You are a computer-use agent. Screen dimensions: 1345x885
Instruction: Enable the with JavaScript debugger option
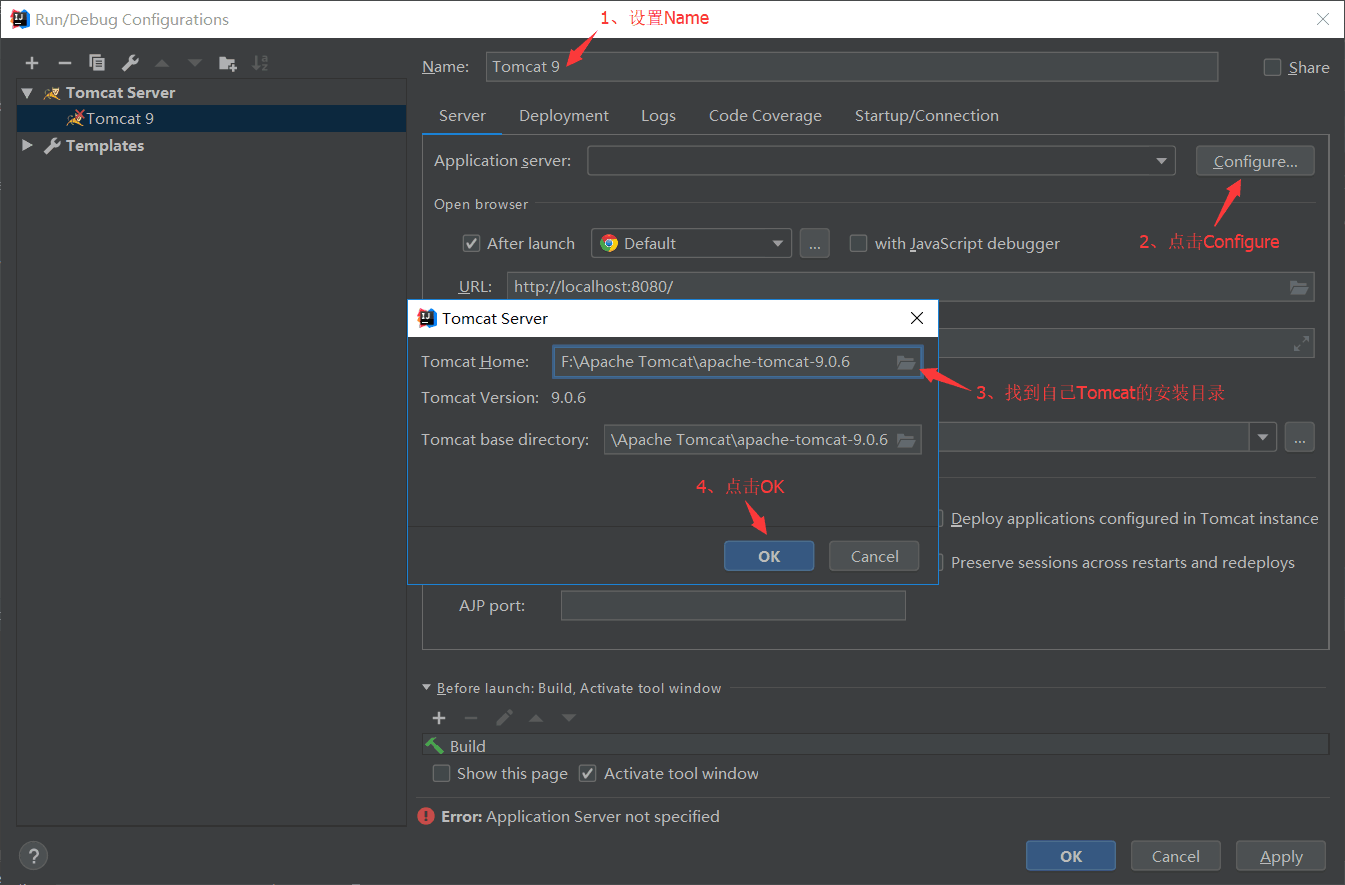click(858, 243)
